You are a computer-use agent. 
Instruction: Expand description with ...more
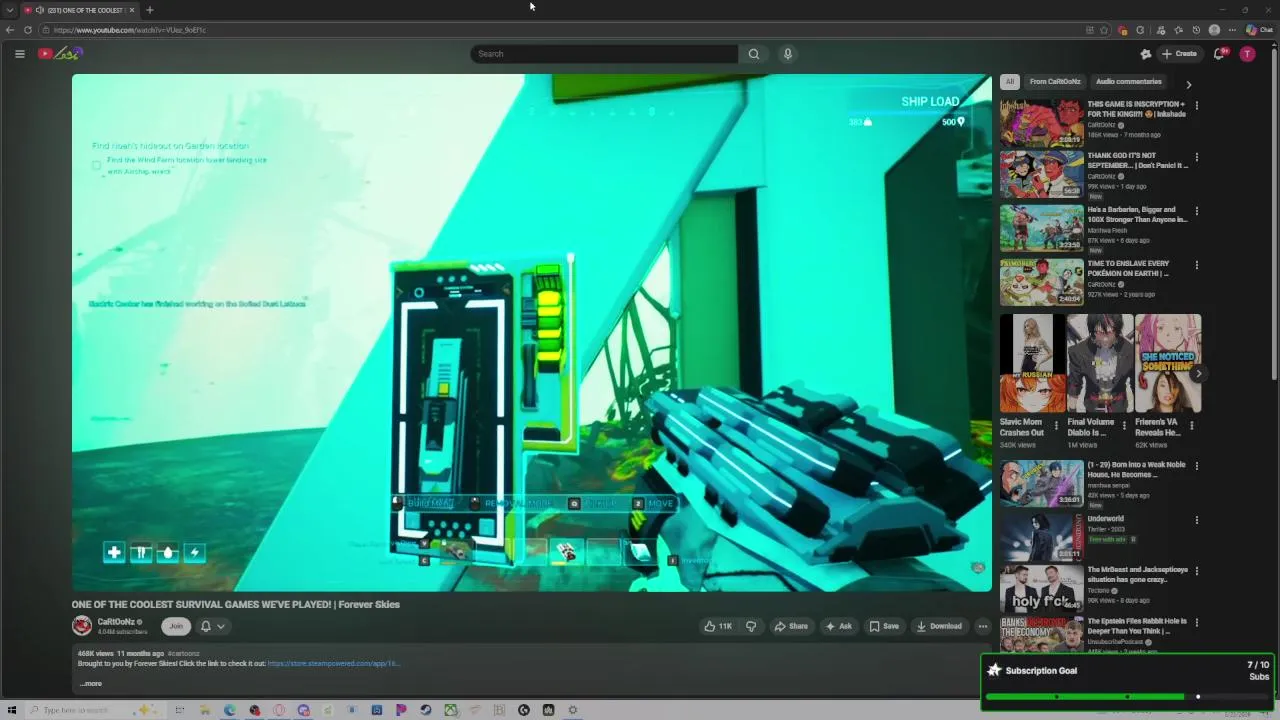90,684
